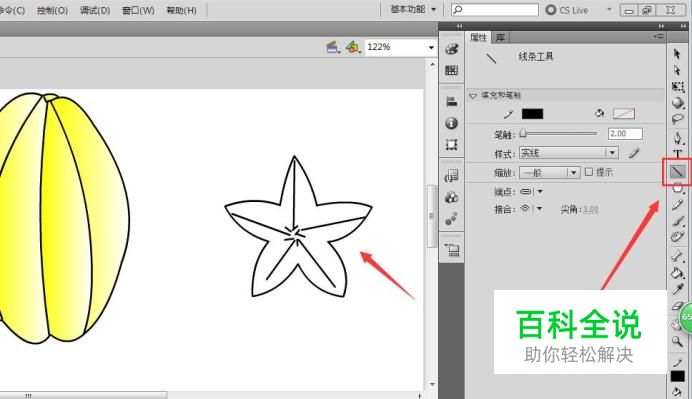Open the 控制(O) menu
The height and width of the screenshot is (399, 692).
pos(52,10)
